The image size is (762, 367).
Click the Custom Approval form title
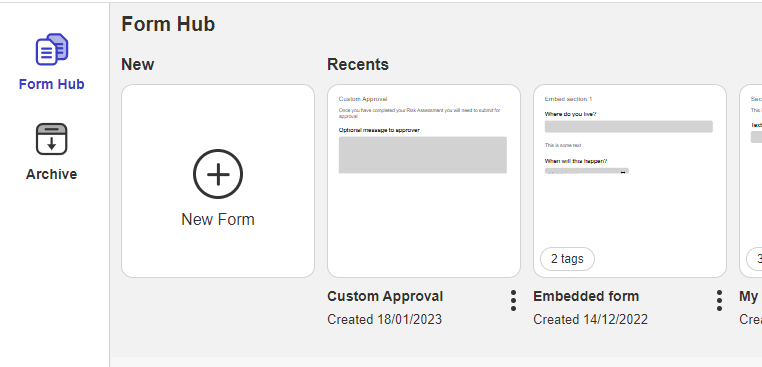point(385,296)
